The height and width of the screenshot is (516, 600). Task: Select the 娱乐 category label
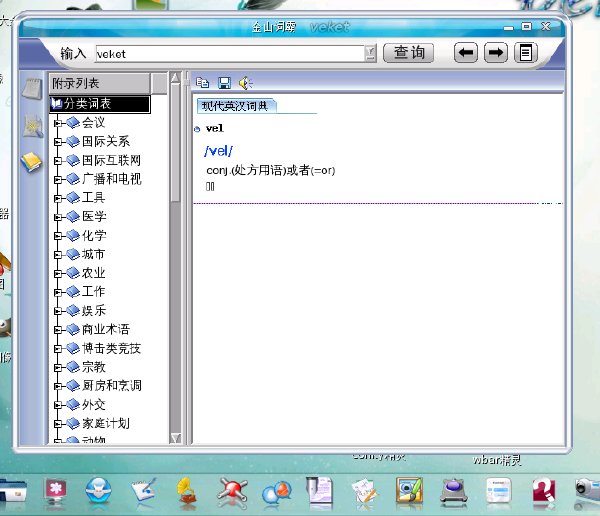pos(93,310)
